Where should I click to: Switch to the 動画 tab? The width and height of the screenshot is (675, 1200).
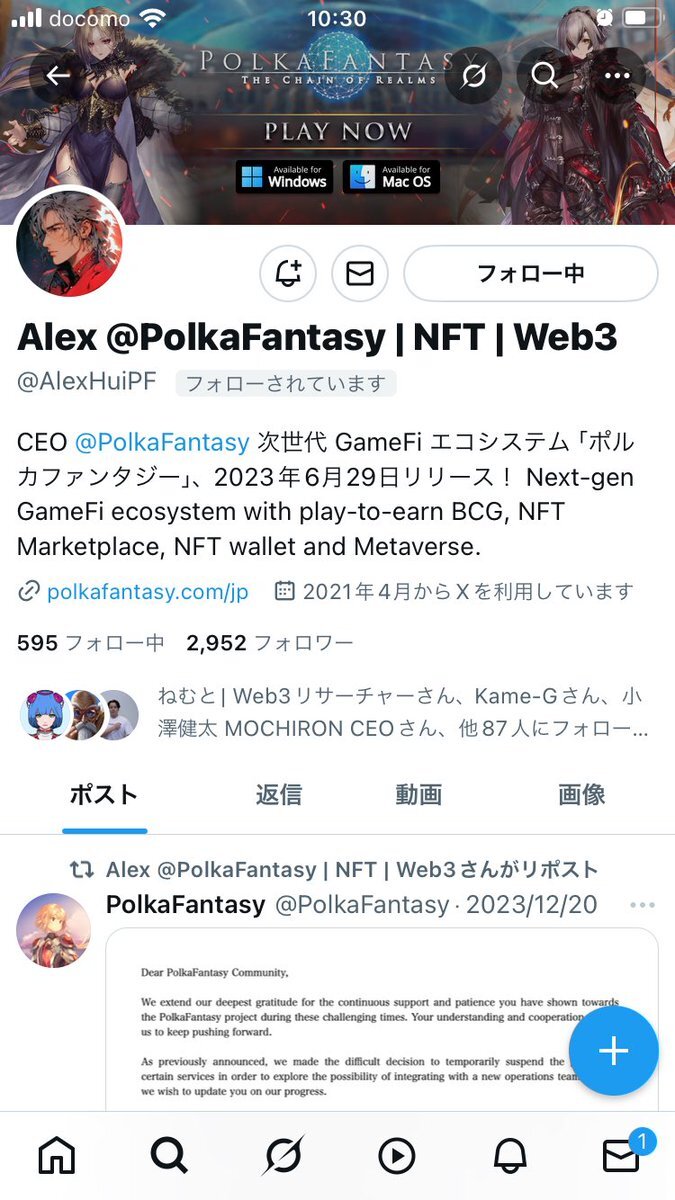point(418,795)
